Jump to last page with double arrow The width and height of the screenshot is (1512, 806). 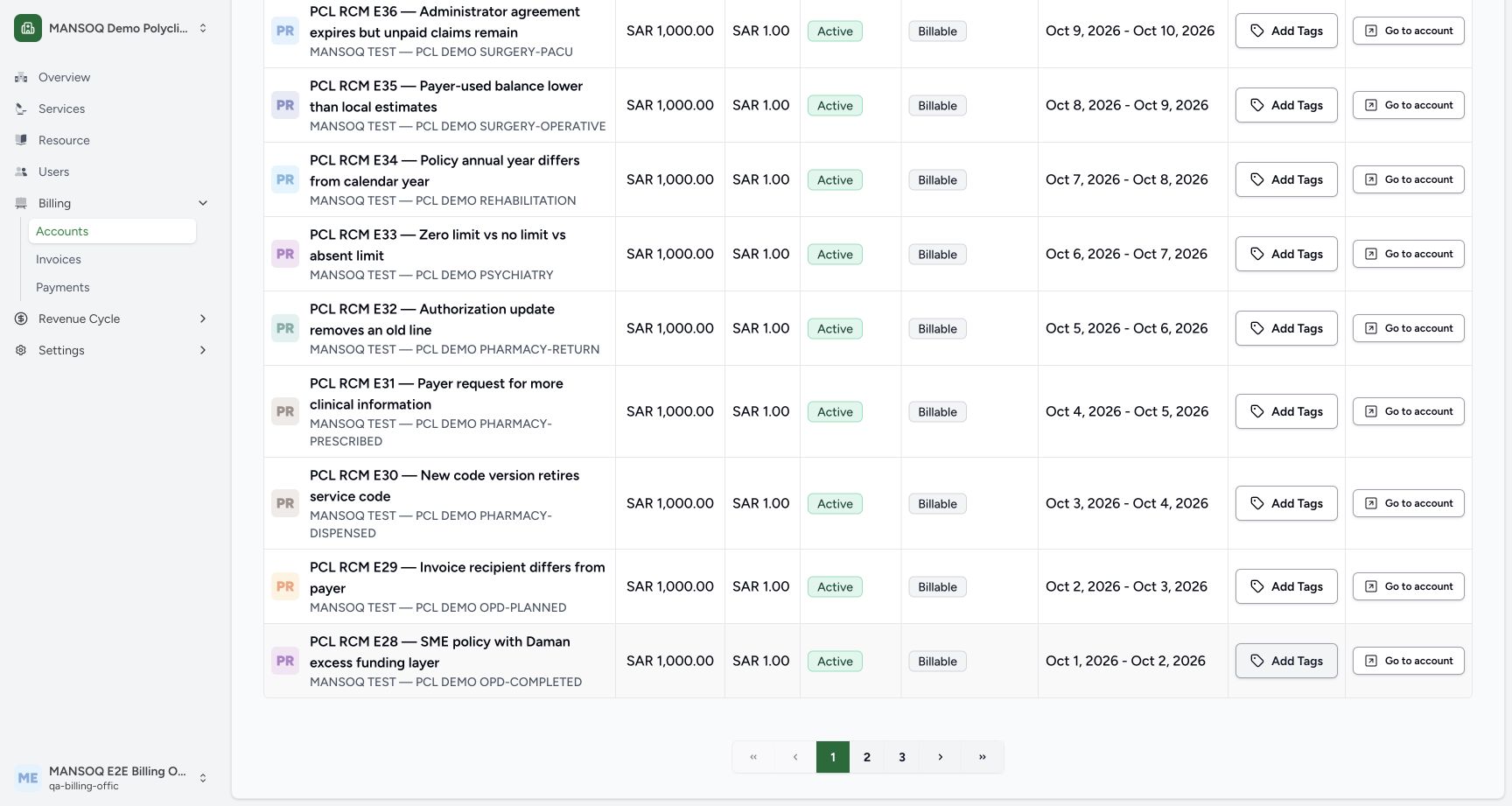coord(983,757)
